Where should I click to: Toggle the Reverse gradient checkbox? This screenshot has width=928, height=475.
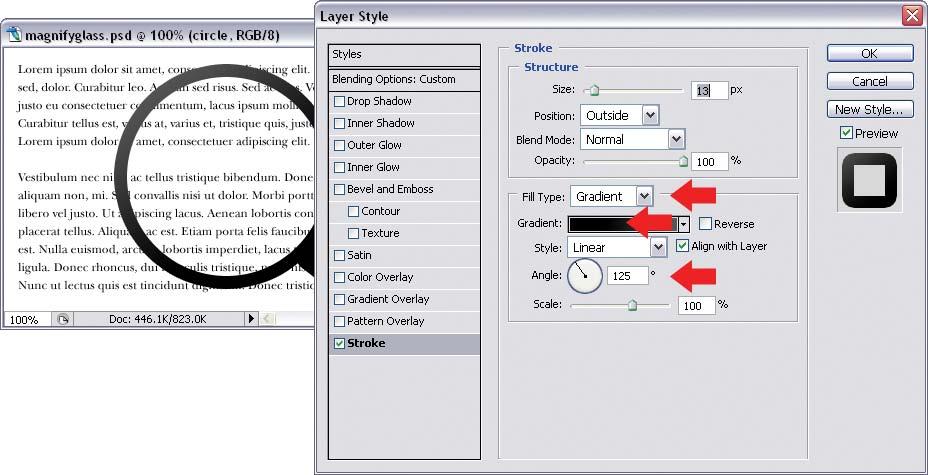(x=705, y=224)
